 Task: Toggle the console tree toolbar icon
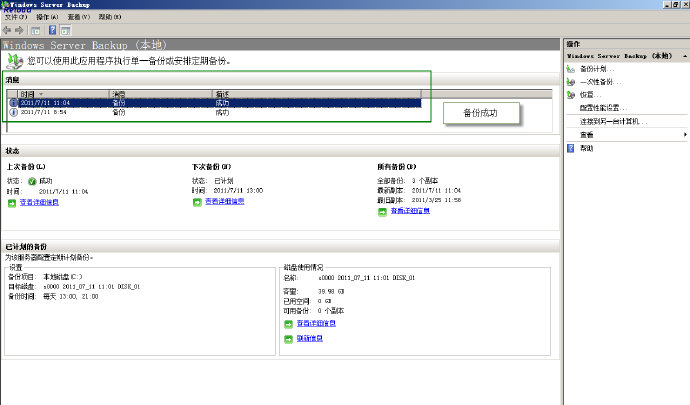(x=36, y=30)
